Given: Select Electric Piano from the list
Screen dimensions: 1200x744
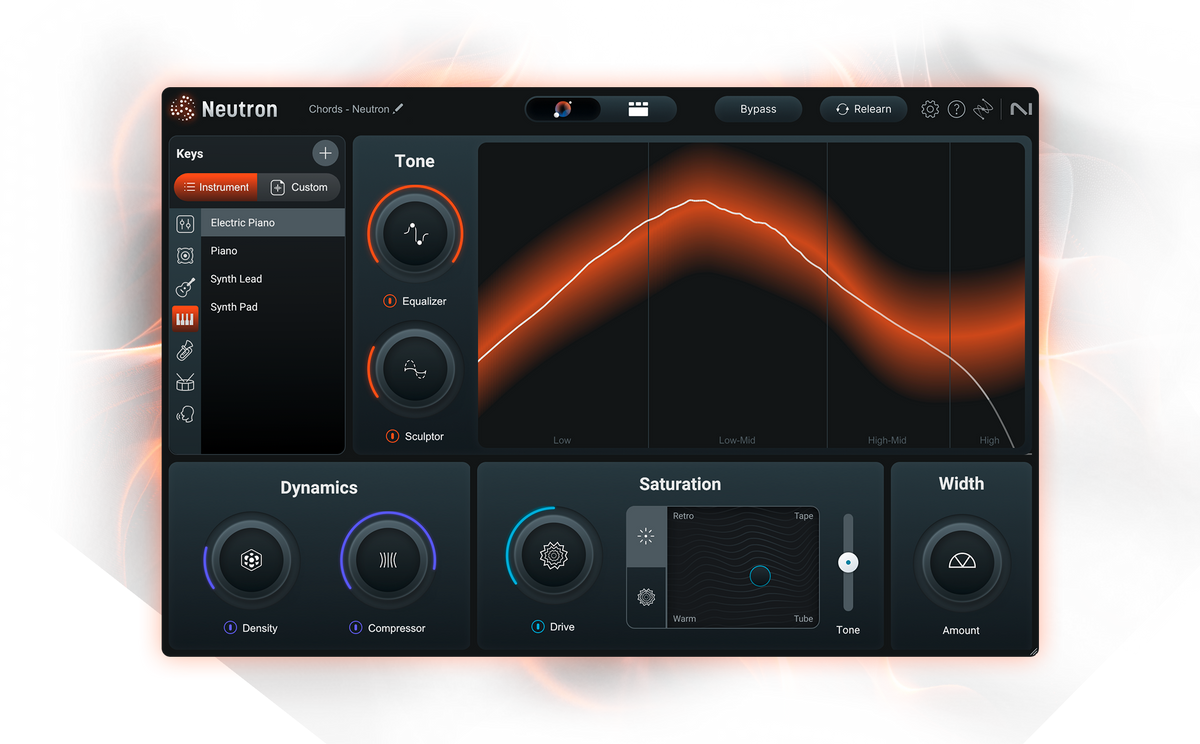Looking at the screenshot, I should pos(273,223).
